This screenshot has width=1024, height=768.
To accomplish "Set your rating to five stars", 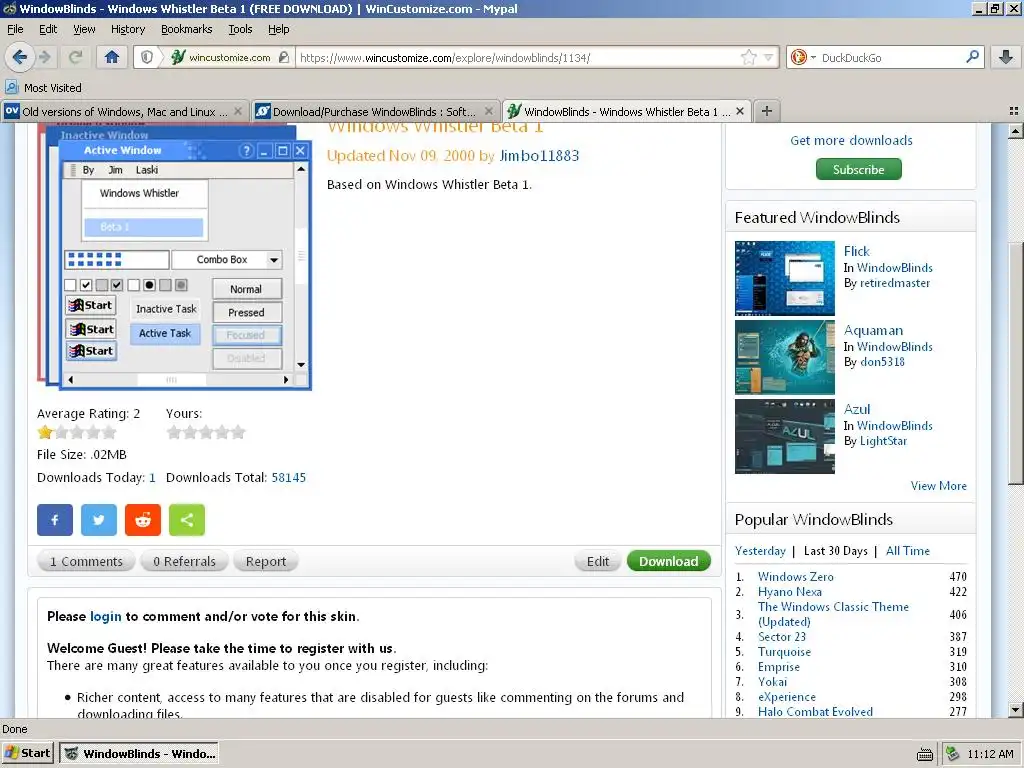I will 238,432.
